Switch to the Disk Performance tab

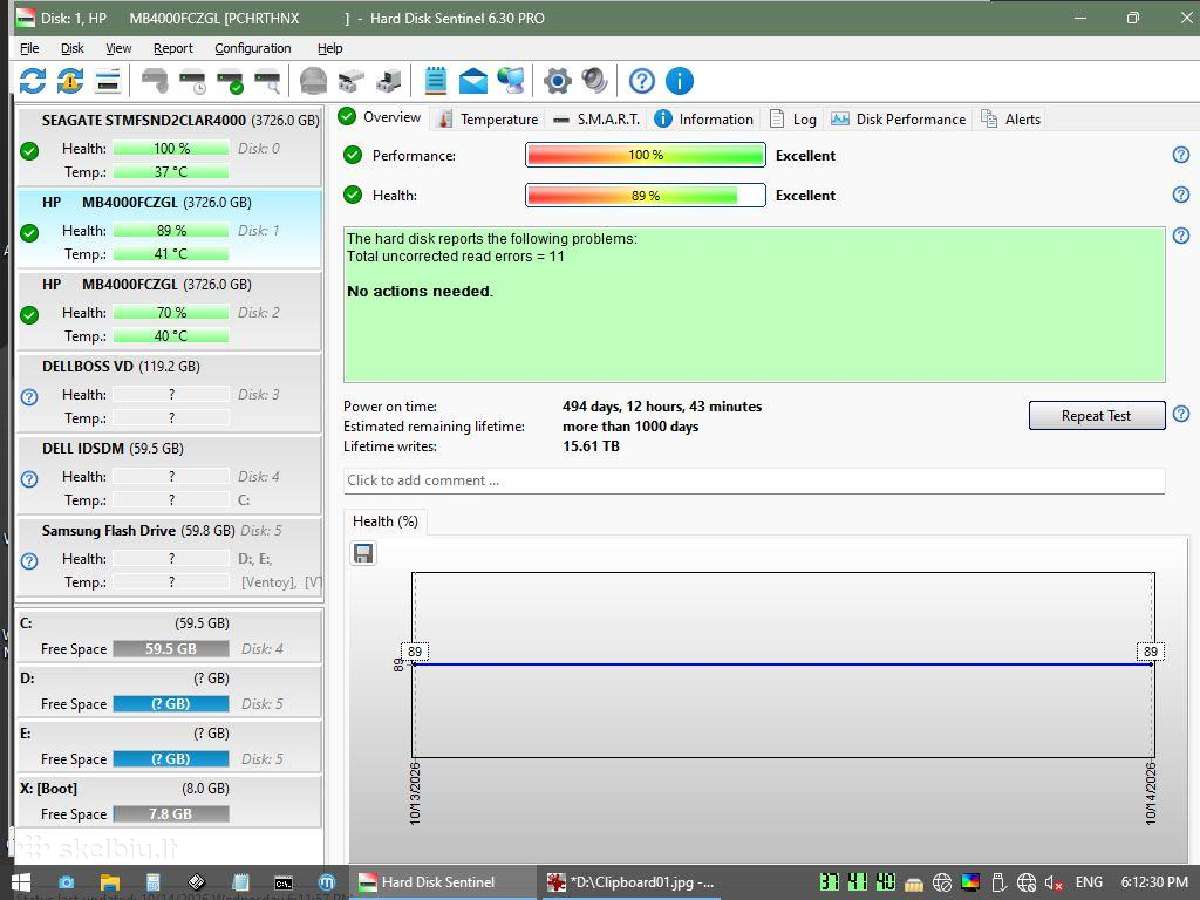coord(899,119)
